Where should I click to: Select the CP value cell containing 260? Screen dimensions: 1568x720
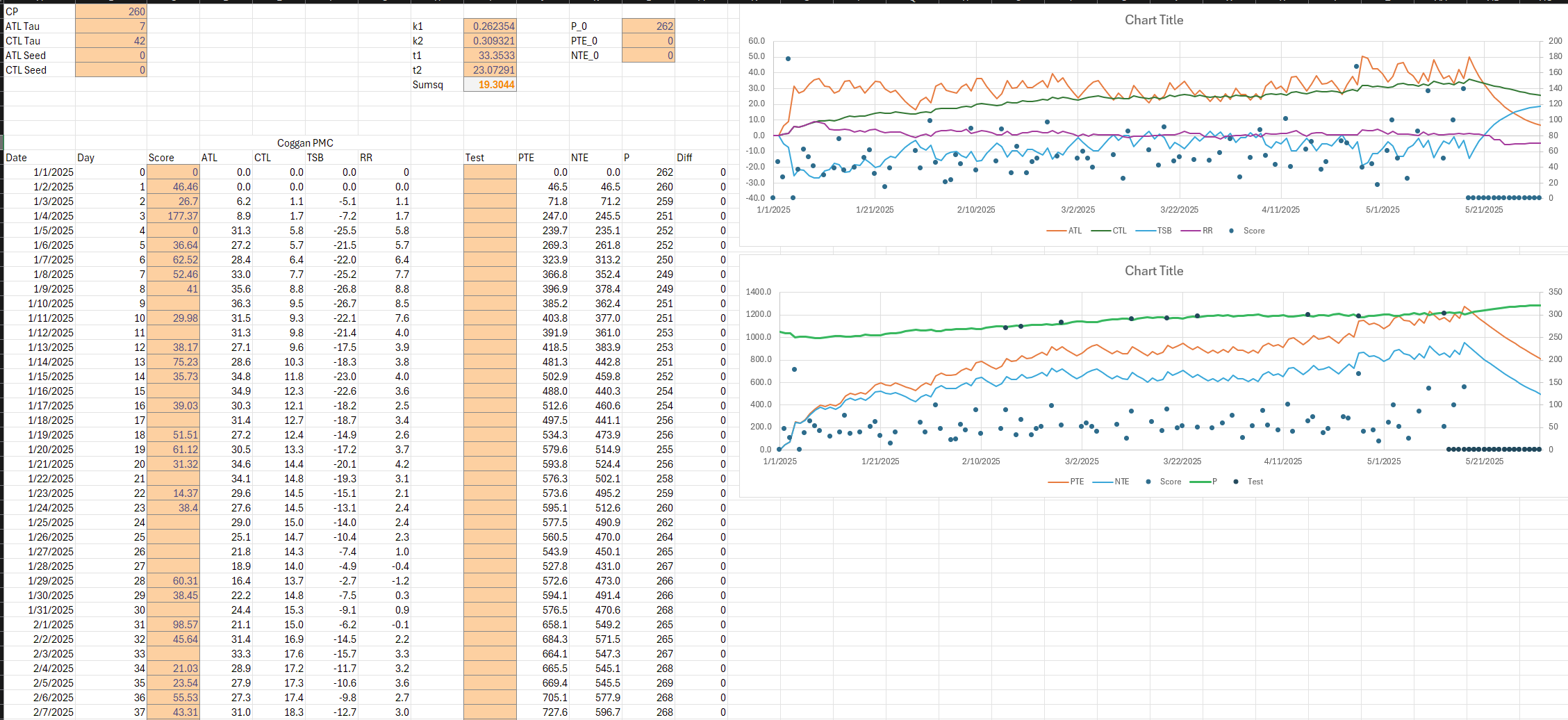[x=111, y=12]
